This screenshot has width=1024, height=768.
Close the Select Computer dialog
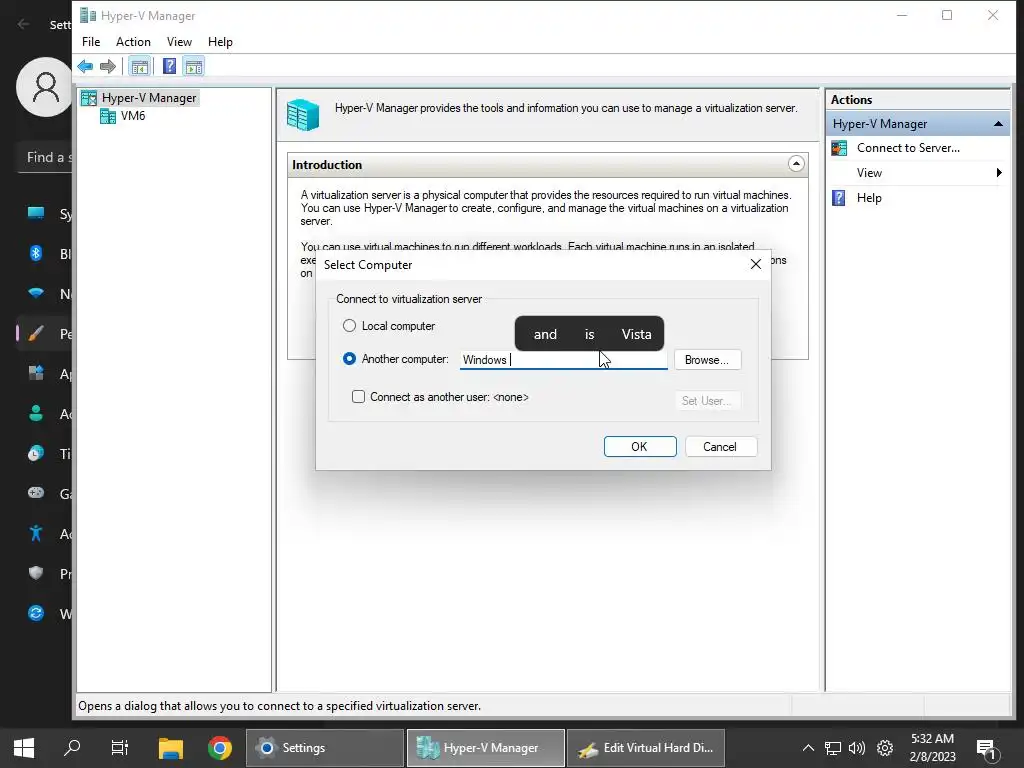tap(756, 264)
